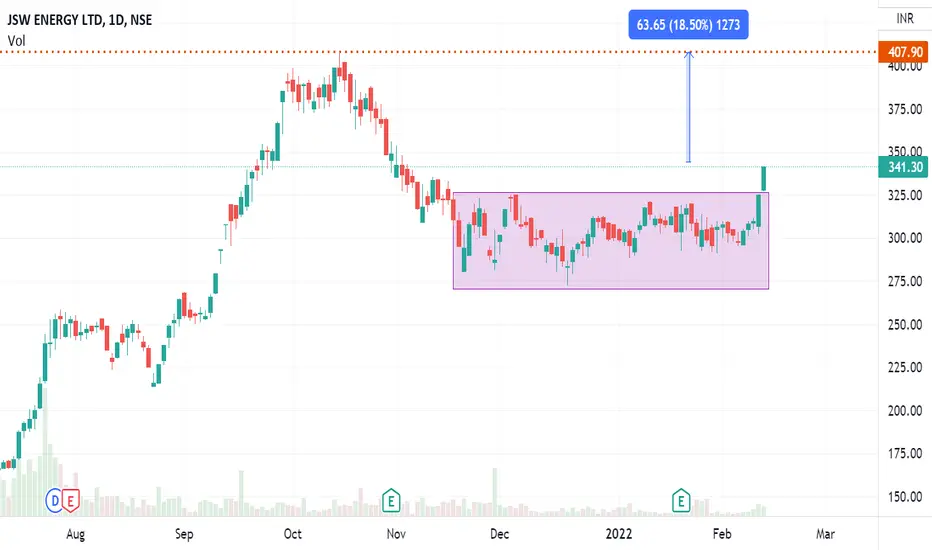This screenshot has height=550, width=932.
Task: Click the INR currency label
Action: pos(905,18)
